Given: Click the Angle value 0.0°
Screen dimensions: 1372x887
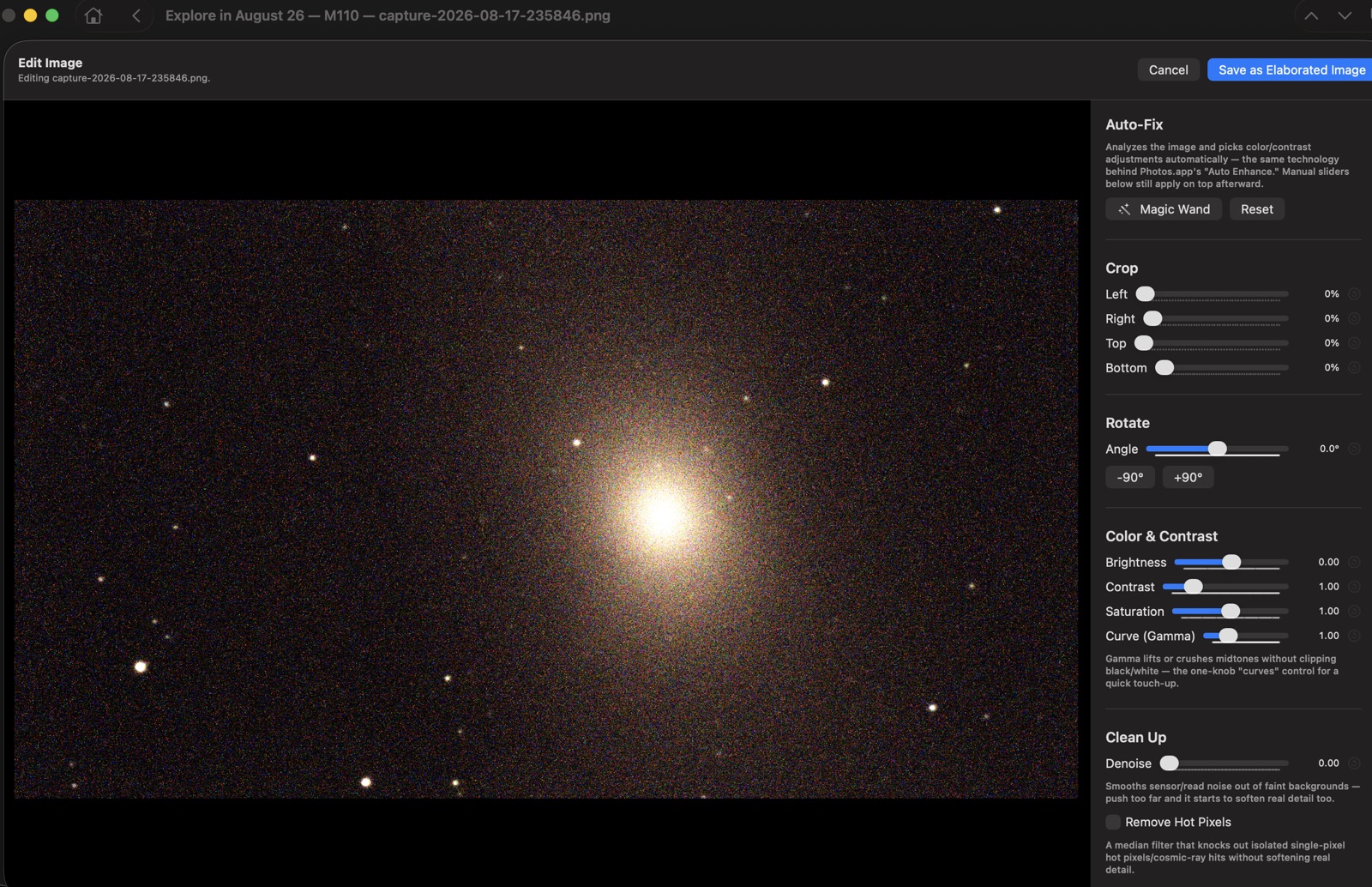Looking at the screenshot, I should [x=1329, y=449].
